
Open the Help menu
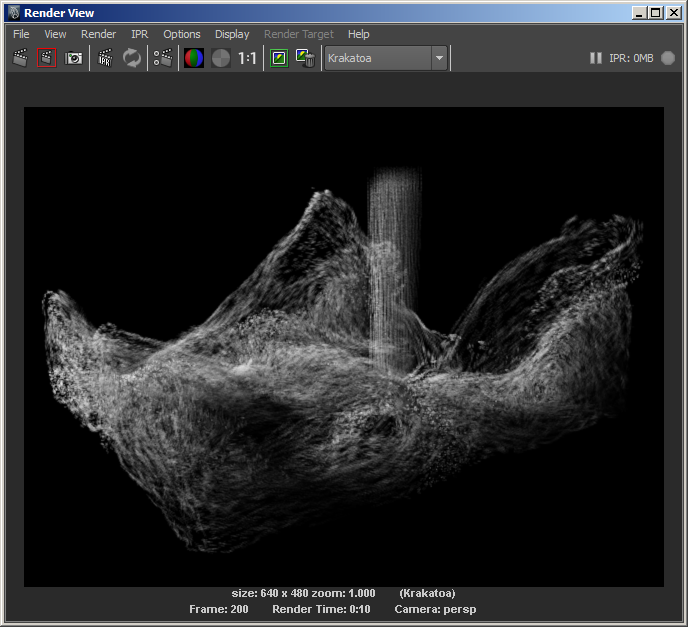click(358, 34)
